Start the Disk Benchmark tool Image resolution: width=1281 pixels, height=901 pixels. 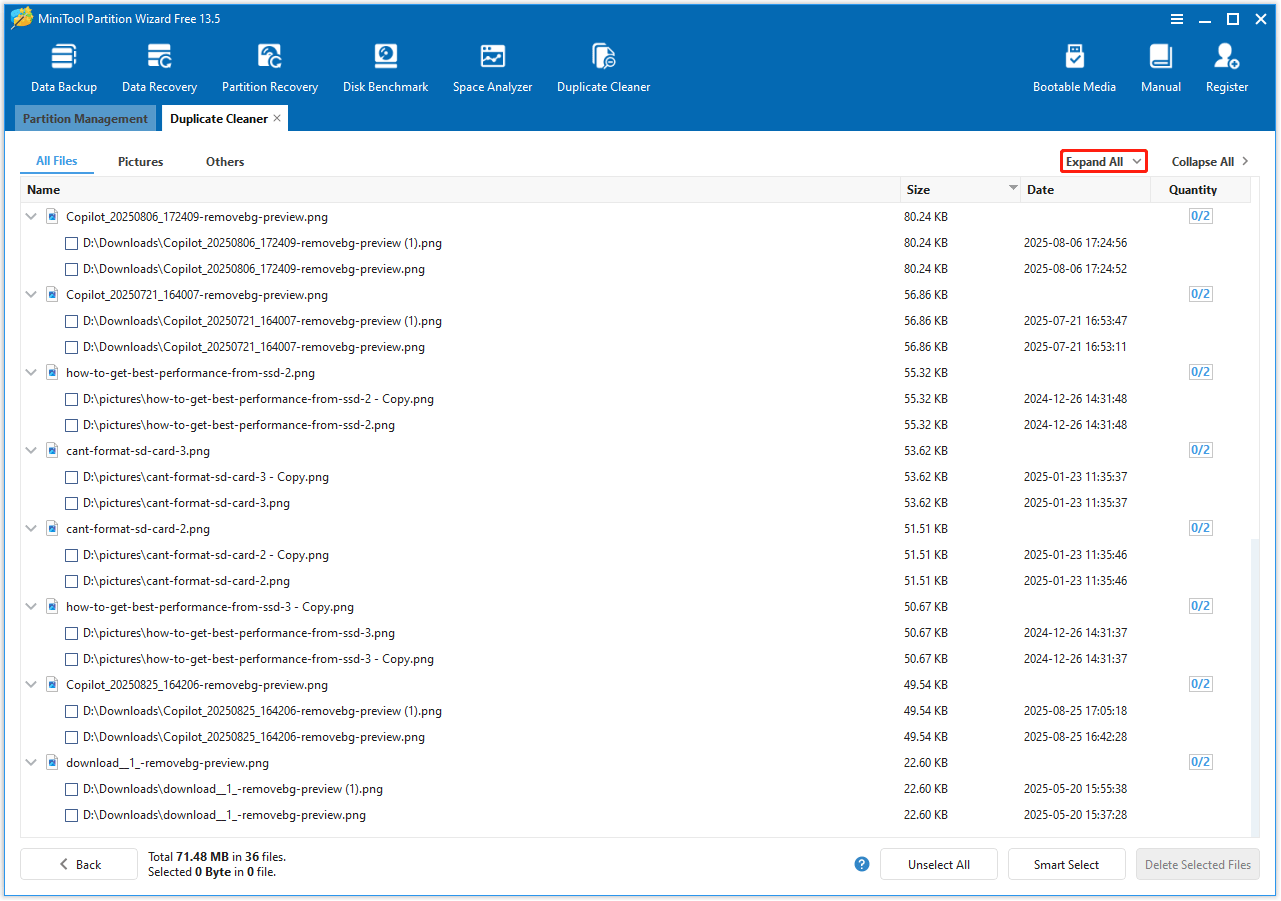385,68
